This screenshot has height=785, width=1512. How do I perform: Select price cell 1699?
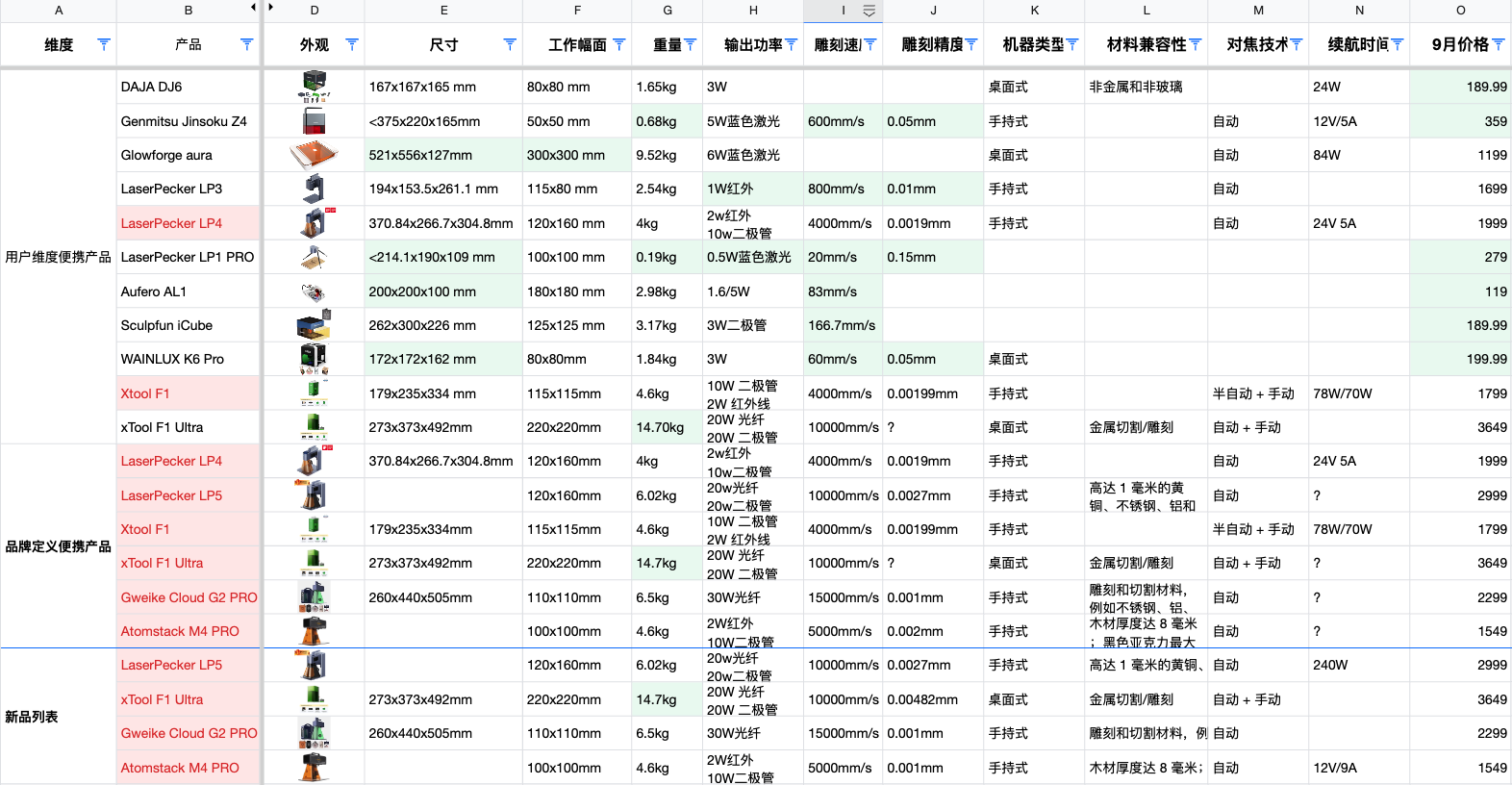click(1460, 189)
